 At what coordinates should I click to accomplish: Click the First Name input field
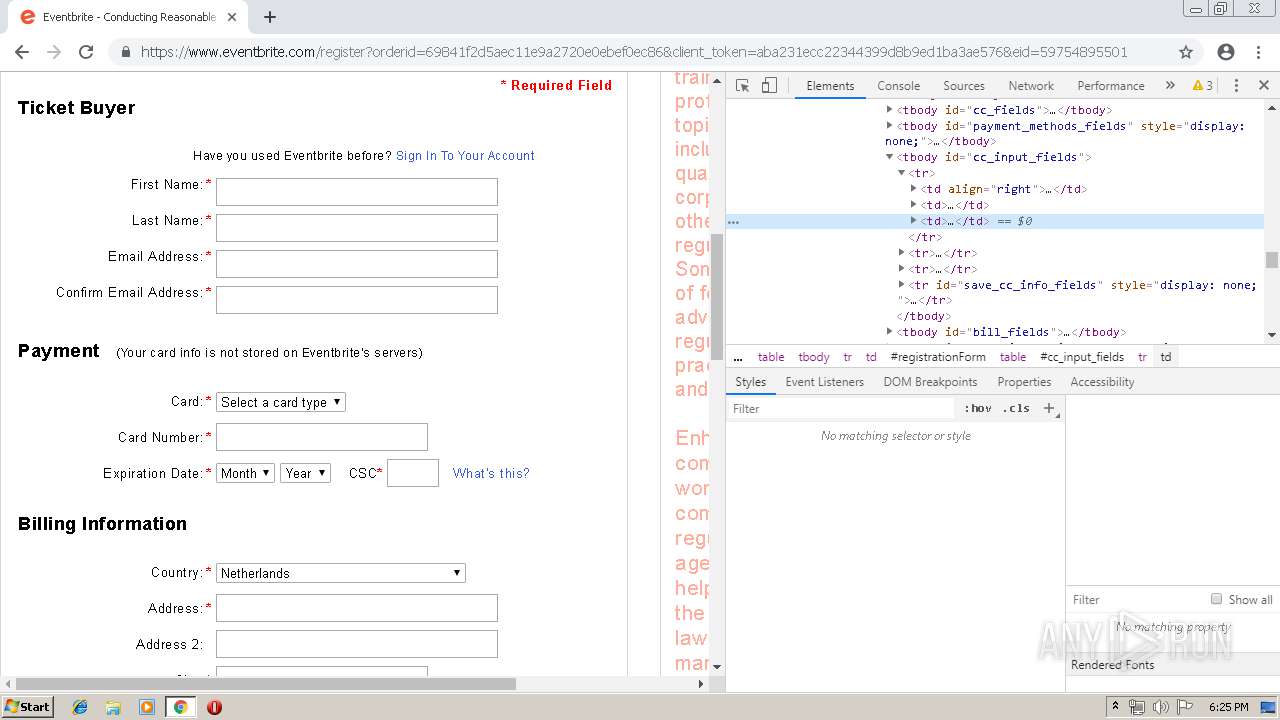[357, 192]
